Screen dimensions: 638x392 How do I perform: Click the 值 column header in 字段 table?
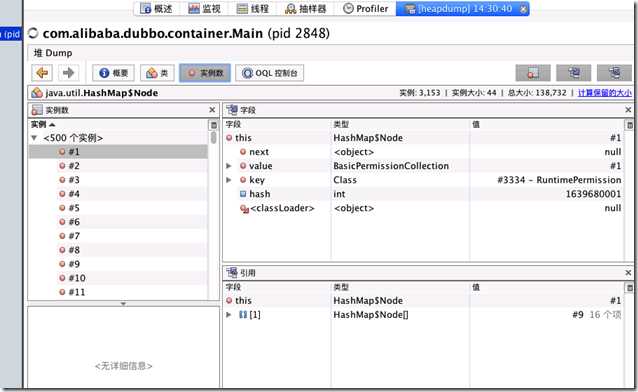[x=476, y=125]
